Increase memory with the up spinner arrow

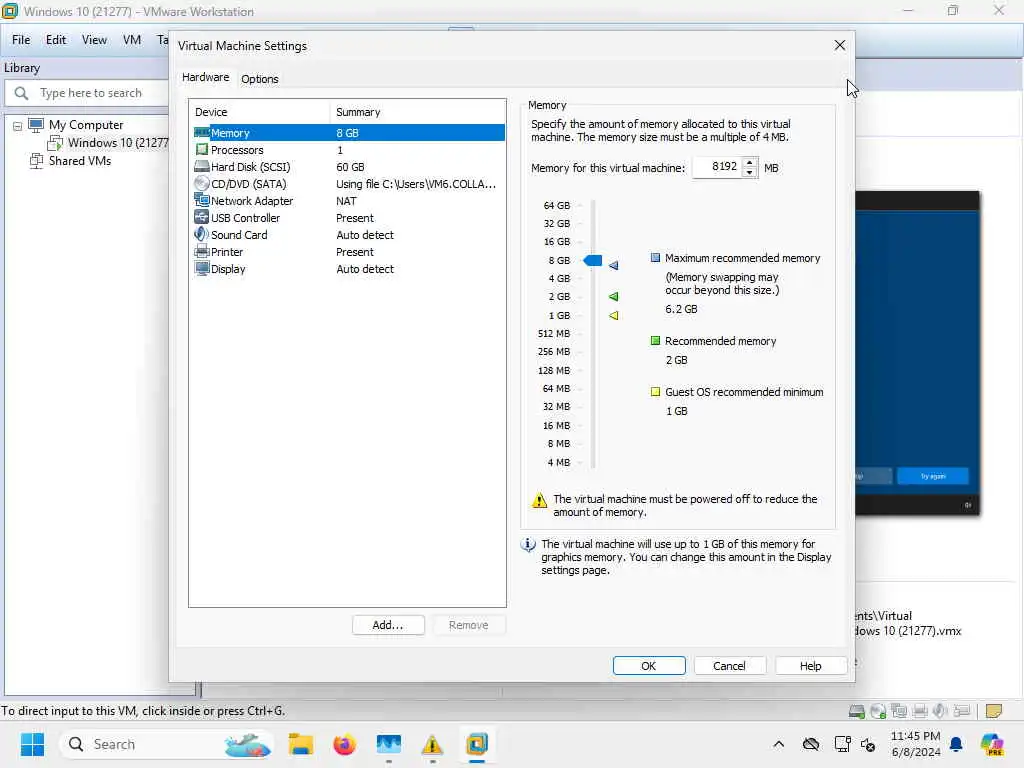point(750,163)
